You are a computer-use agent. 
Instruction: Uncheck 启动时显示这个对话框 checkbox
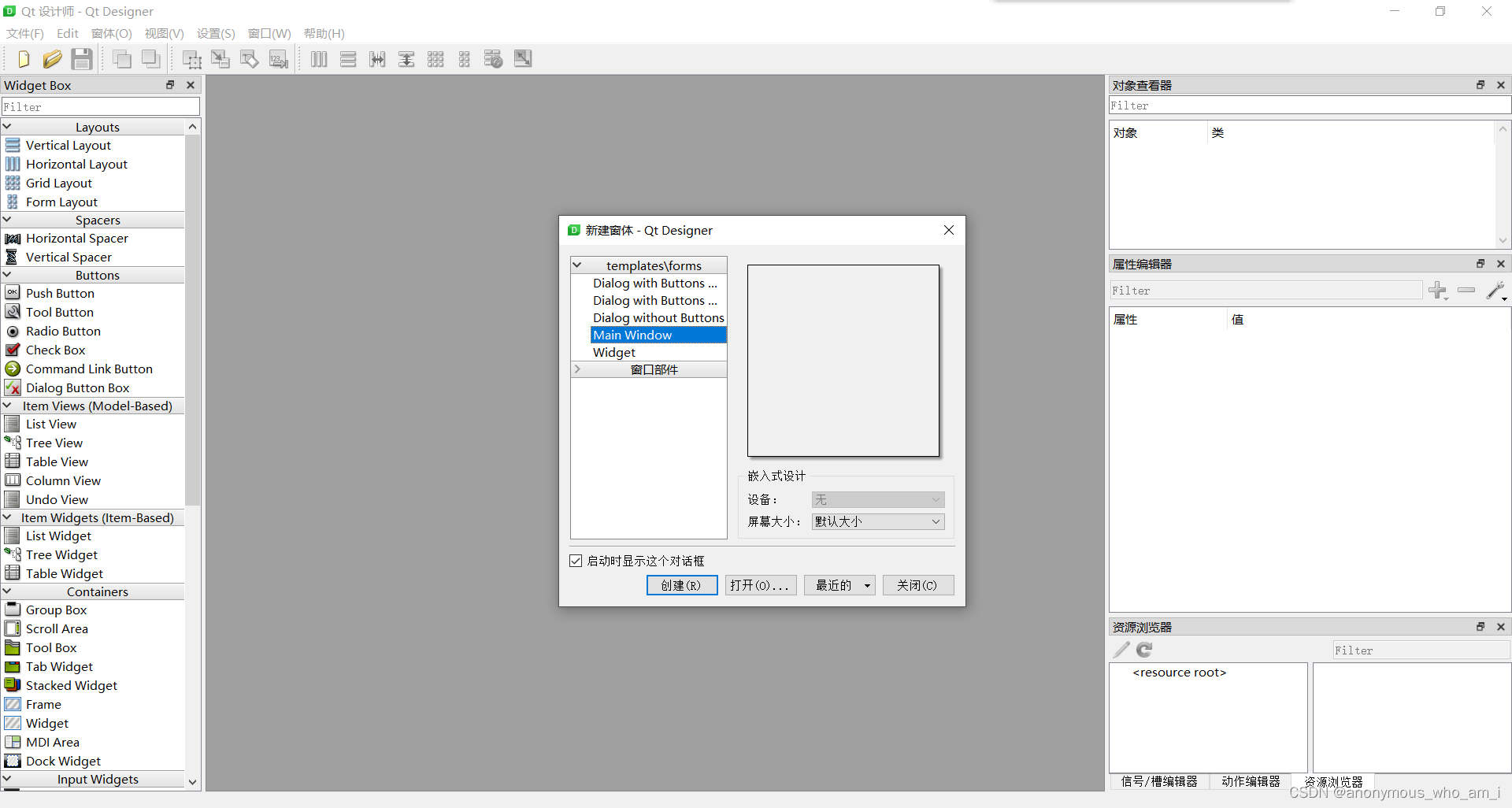(576, 560)
